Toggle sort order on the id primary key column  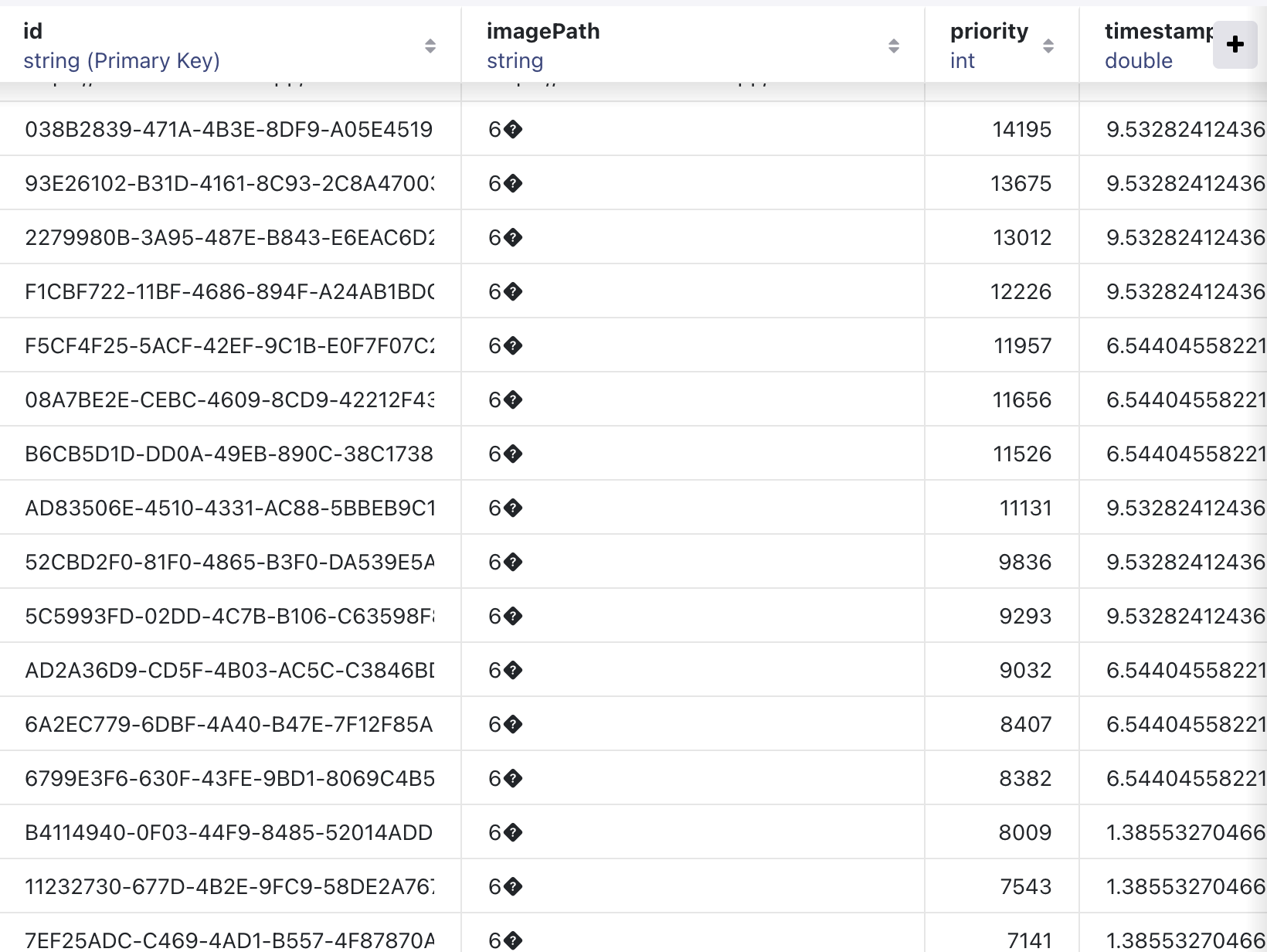click(430, 45)
